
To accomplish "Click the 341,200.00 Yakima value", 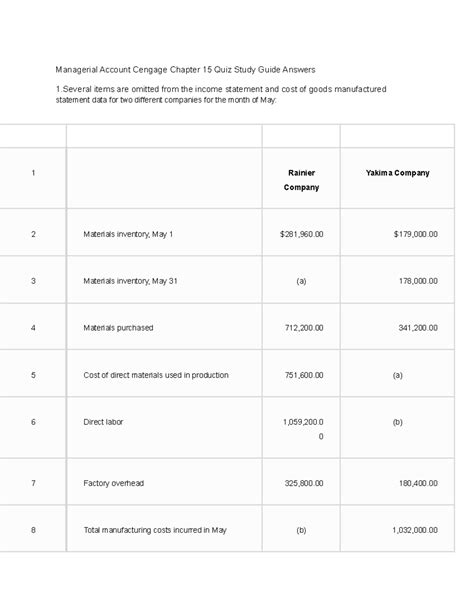I will pos(418,328).
